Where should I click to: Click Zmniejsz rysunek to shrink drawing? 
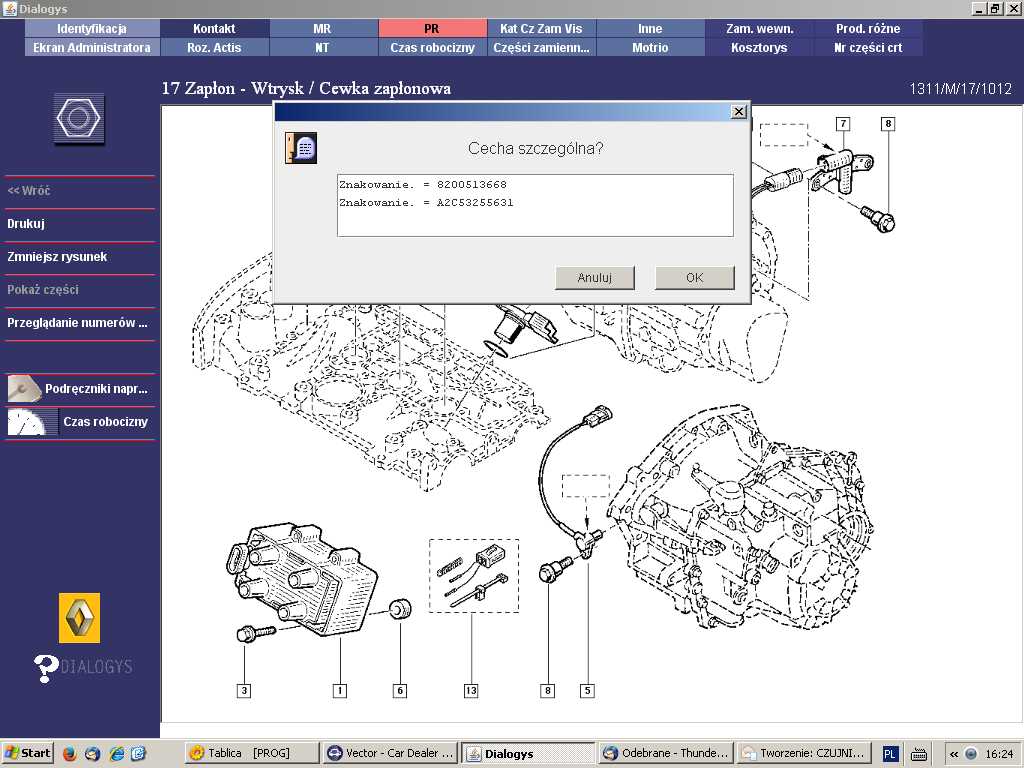[x=80, y=257]
